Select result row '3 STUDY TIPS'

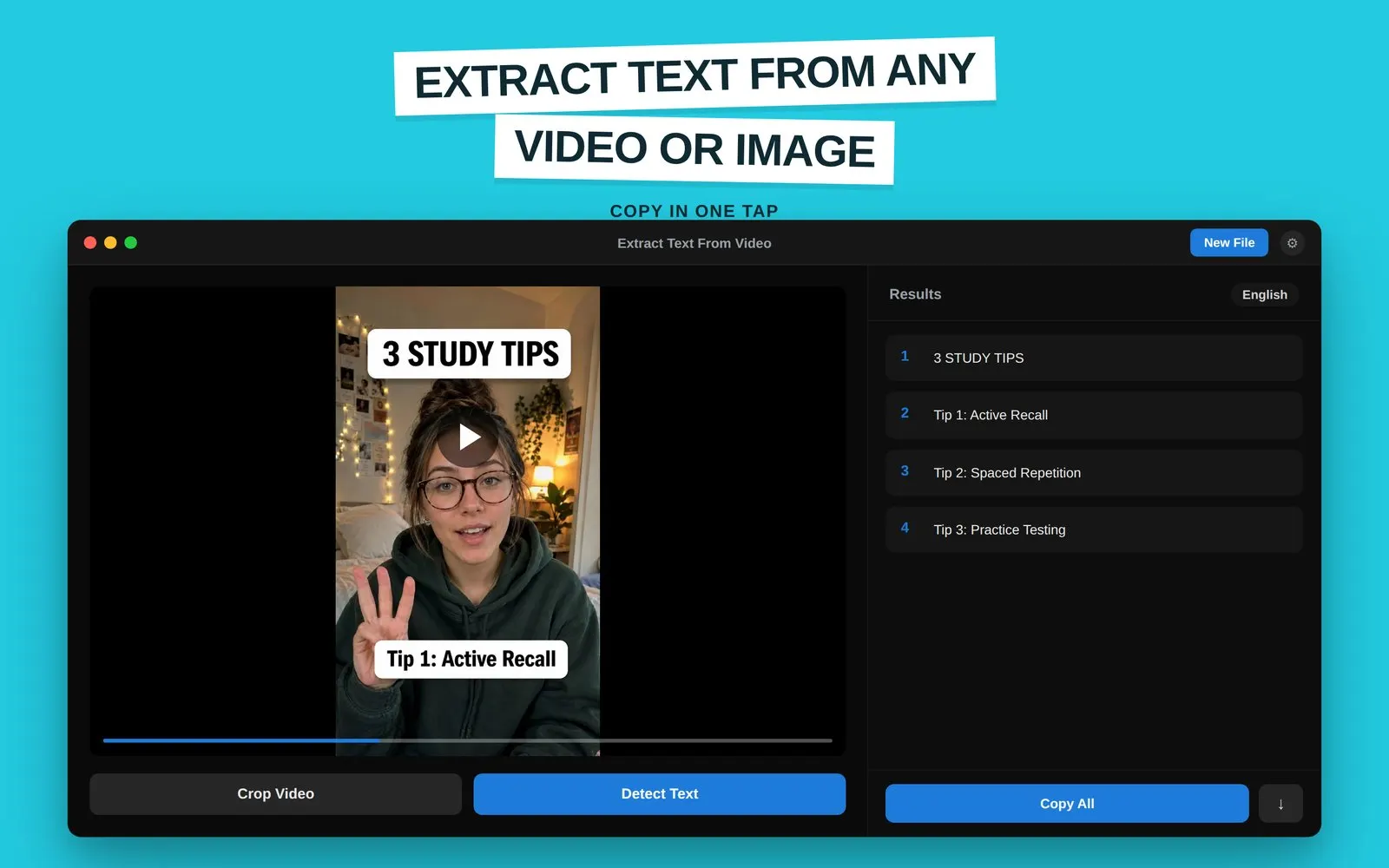(x=1094, y=358)
